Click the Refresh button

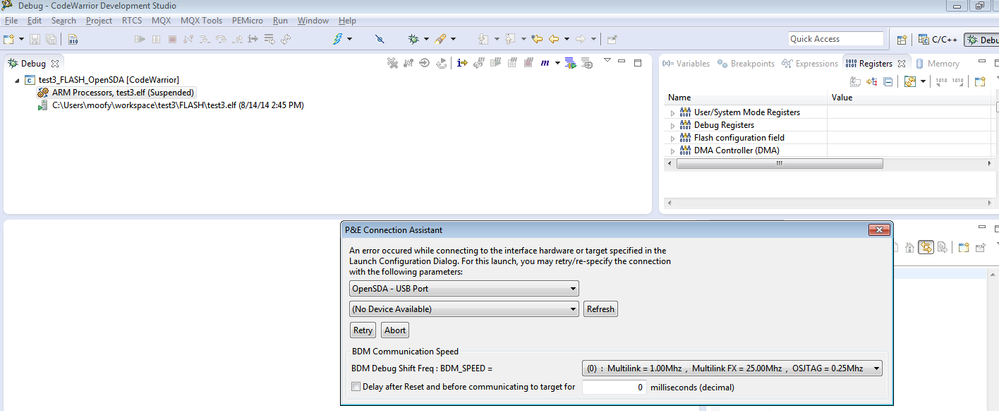[x=600, y=309]
